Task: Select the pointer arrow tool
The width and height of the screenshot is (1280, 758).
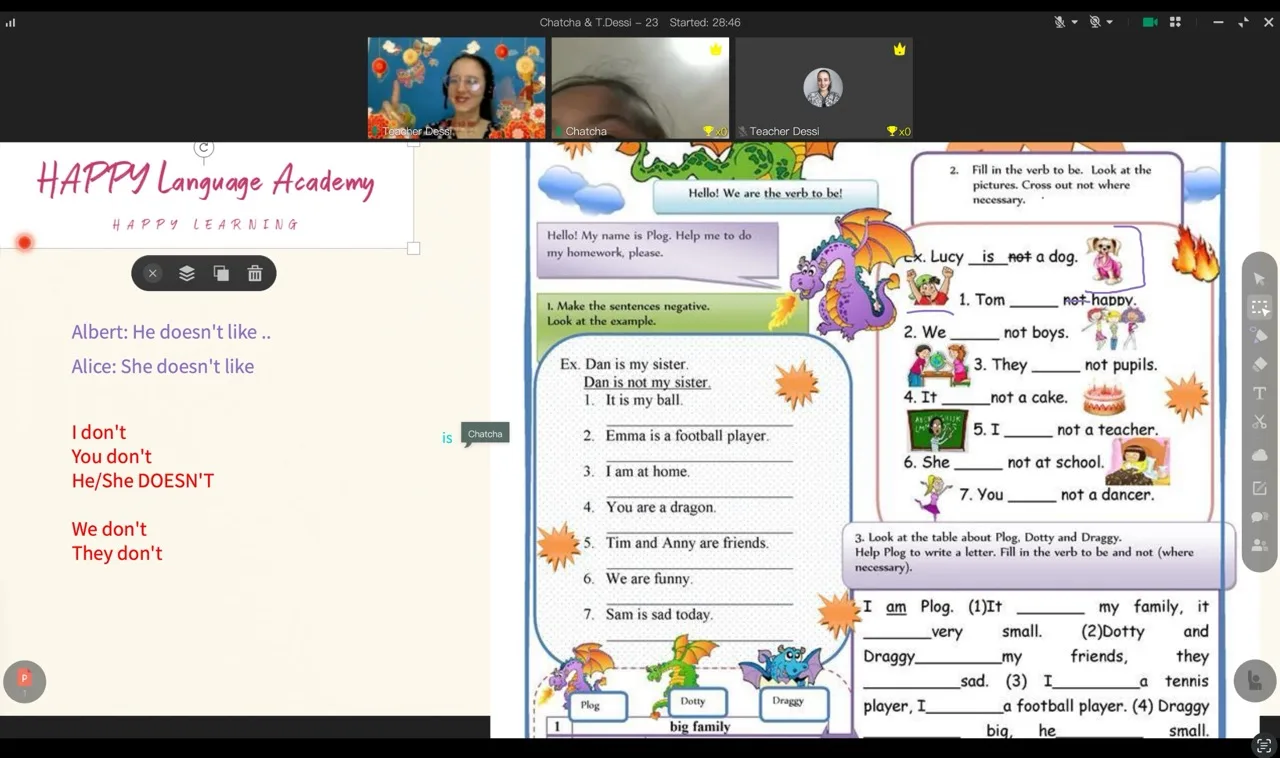Action: (x=1259, y=279)
